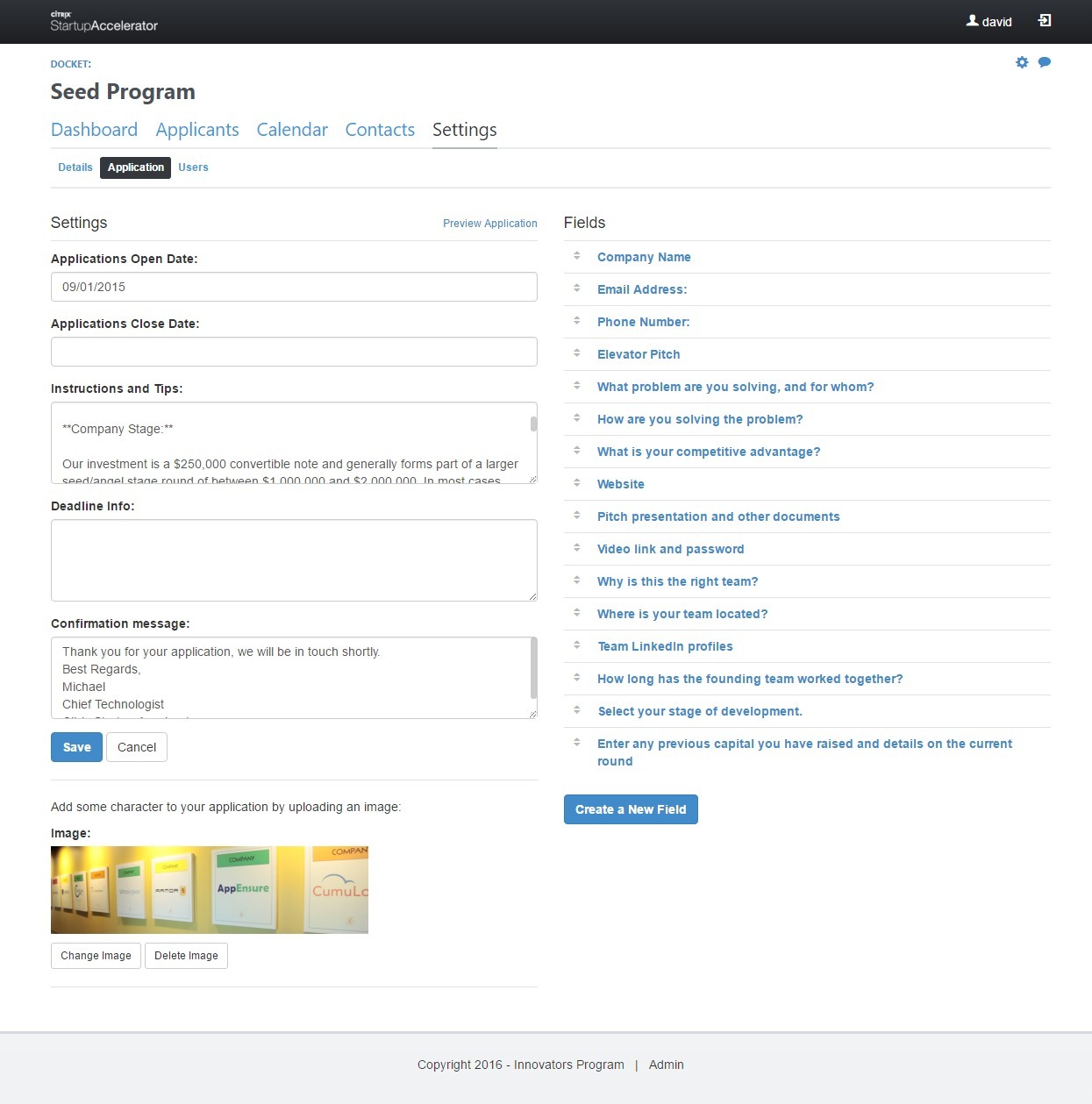Open Team LinkedIn profiles field
This screenshot has height=1104, width=1092.
point(665,646)
